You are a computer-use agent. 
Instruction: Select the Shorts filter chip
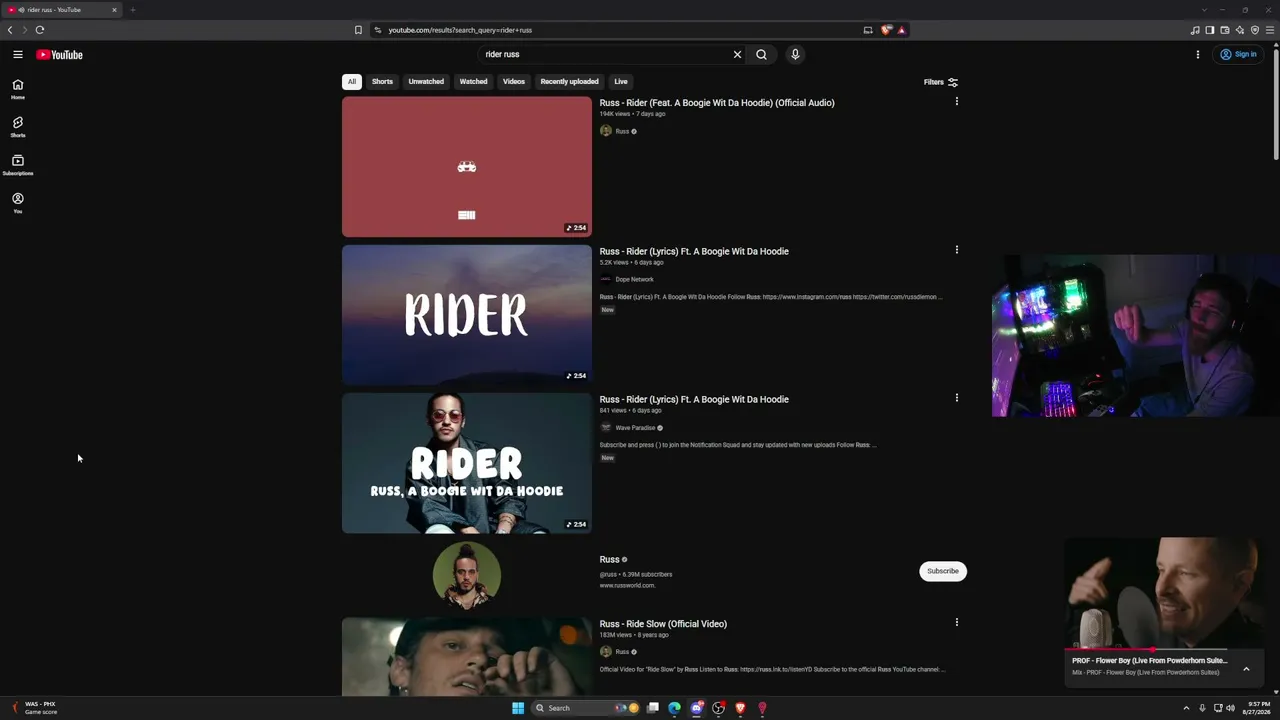[x=383, y=82]
